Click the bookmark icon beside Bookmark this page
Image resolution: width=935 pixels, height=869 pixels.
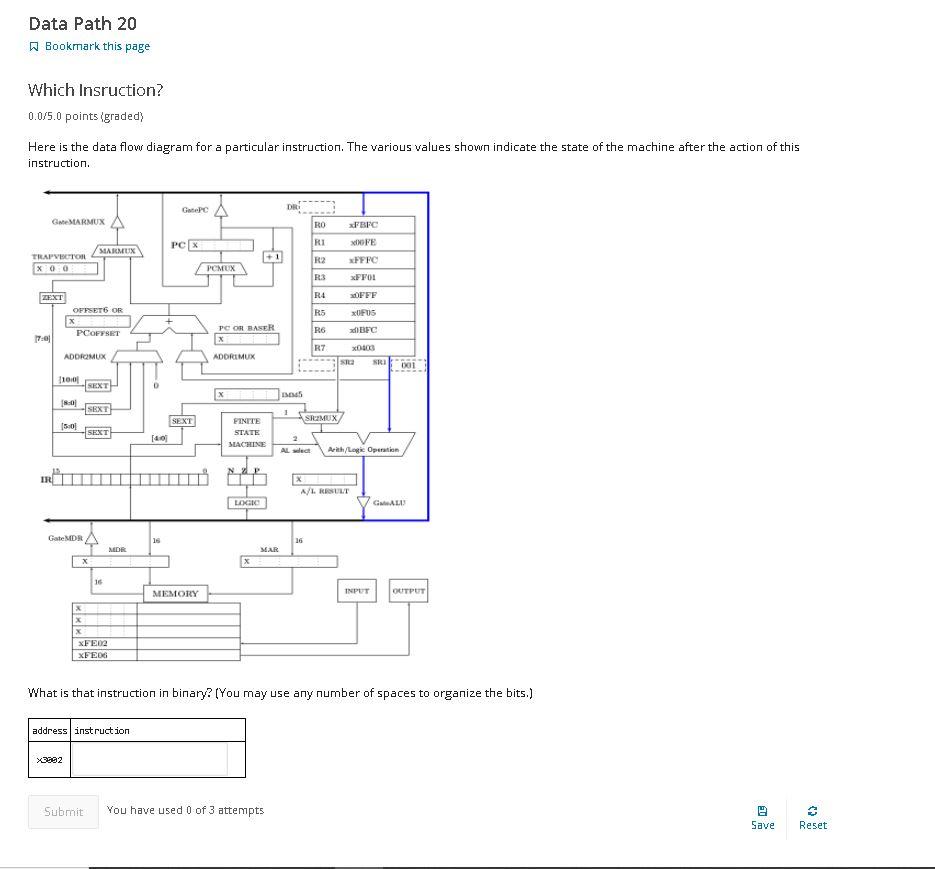pyautogui.click(x=33, y=46)
